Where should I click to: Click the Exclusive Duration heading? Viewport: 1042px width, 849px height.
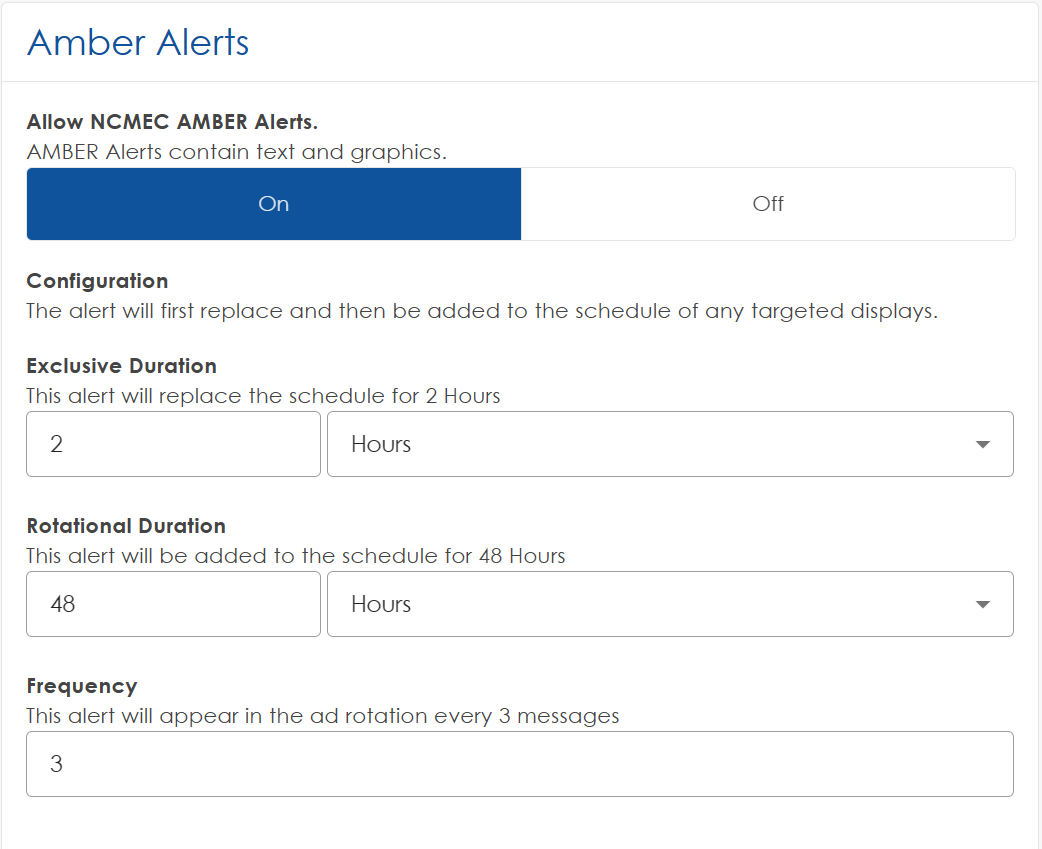tap(121, 366)
